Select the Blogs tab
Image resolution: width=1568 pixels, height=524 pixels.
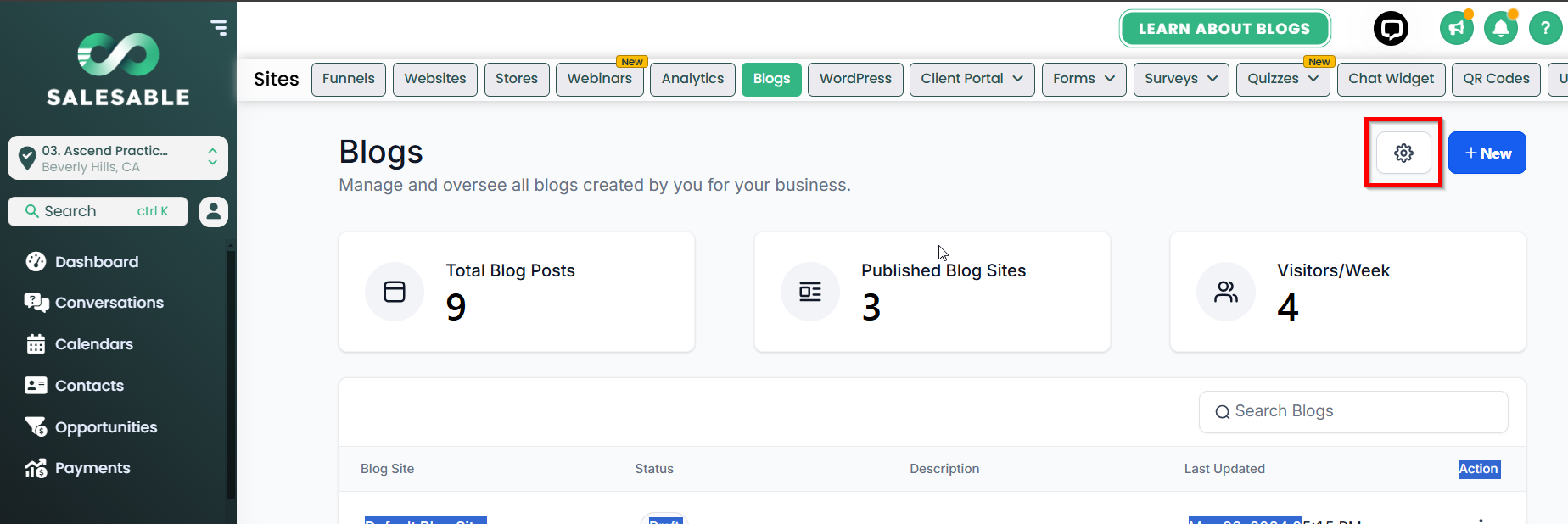[771, 79]
